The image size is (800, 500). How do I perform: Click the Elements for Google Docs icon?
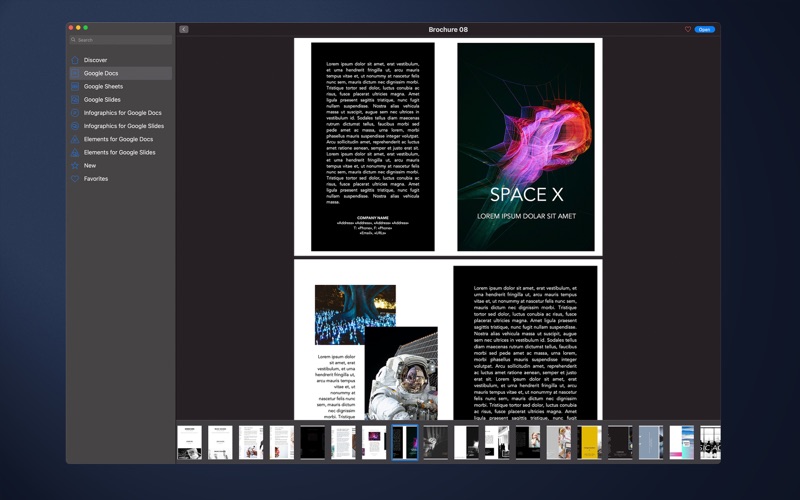point(75,139)
